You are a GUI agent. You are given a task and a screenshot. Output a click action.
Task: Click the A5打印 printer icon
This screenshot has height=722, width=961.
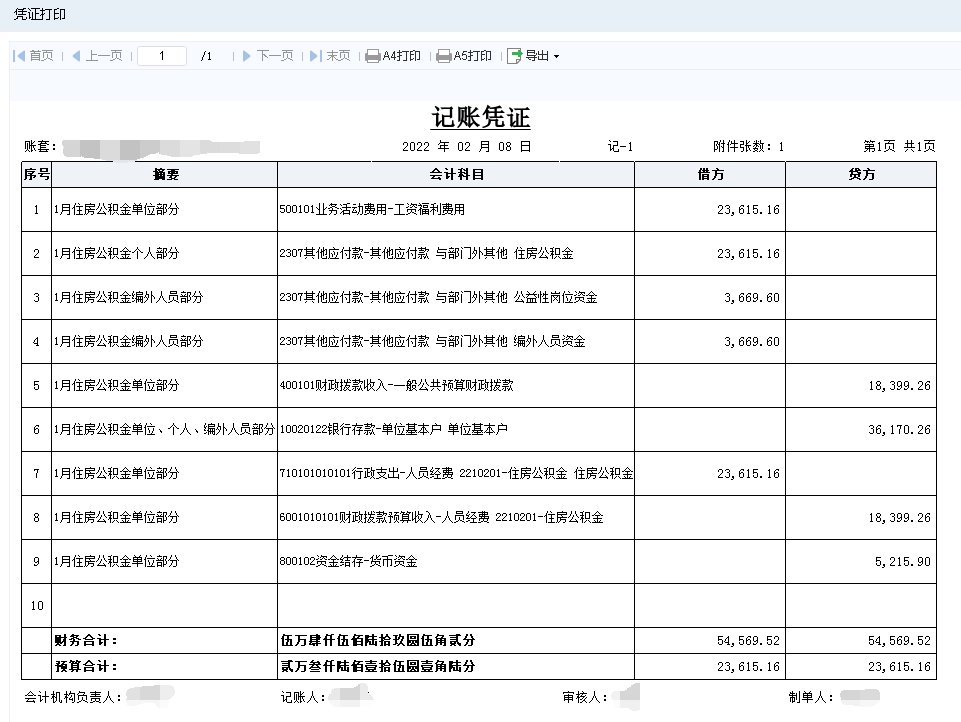coord(444,56)
